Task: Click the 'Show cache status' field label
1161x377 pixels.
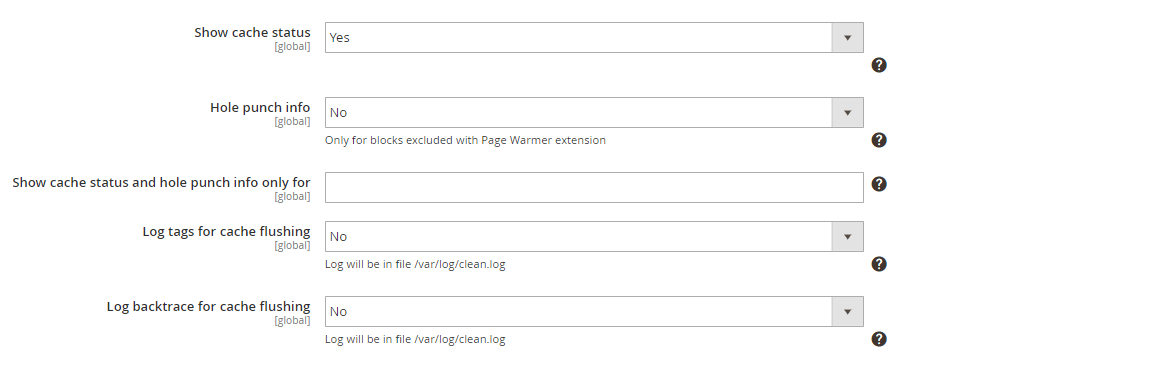Action: pos(252,33)
